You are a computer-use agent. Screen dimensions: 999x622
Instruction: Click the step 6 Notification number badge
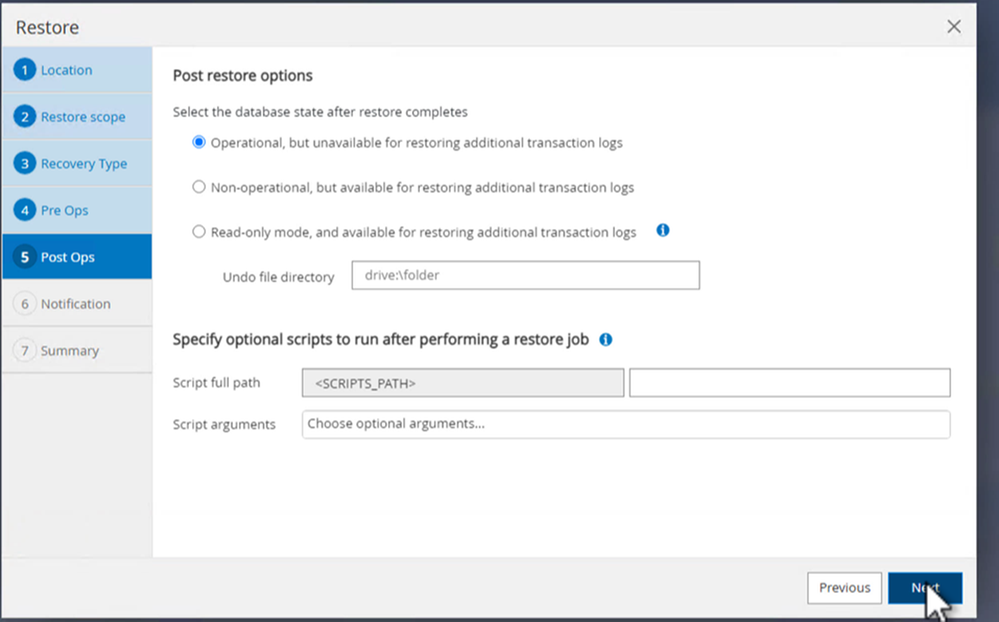[x=27, y=304]
